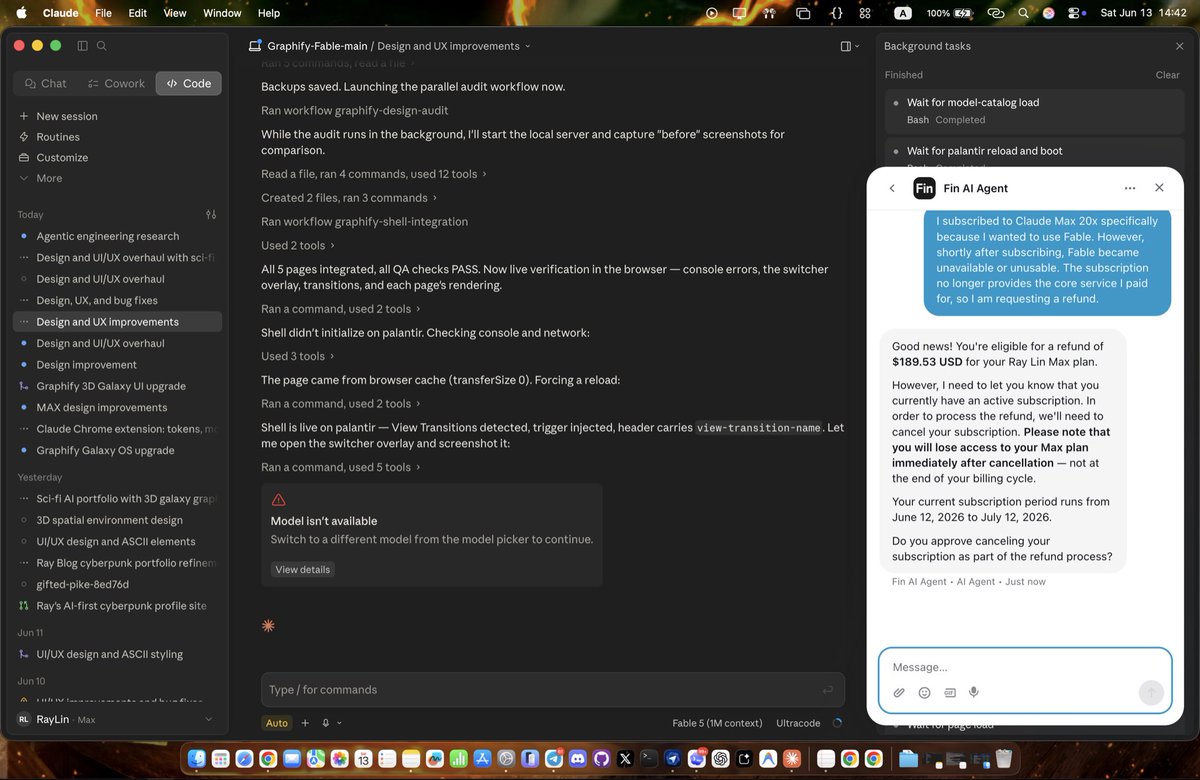
Task: Open the View menu in menu bar
Action: [x=175, y=13]
